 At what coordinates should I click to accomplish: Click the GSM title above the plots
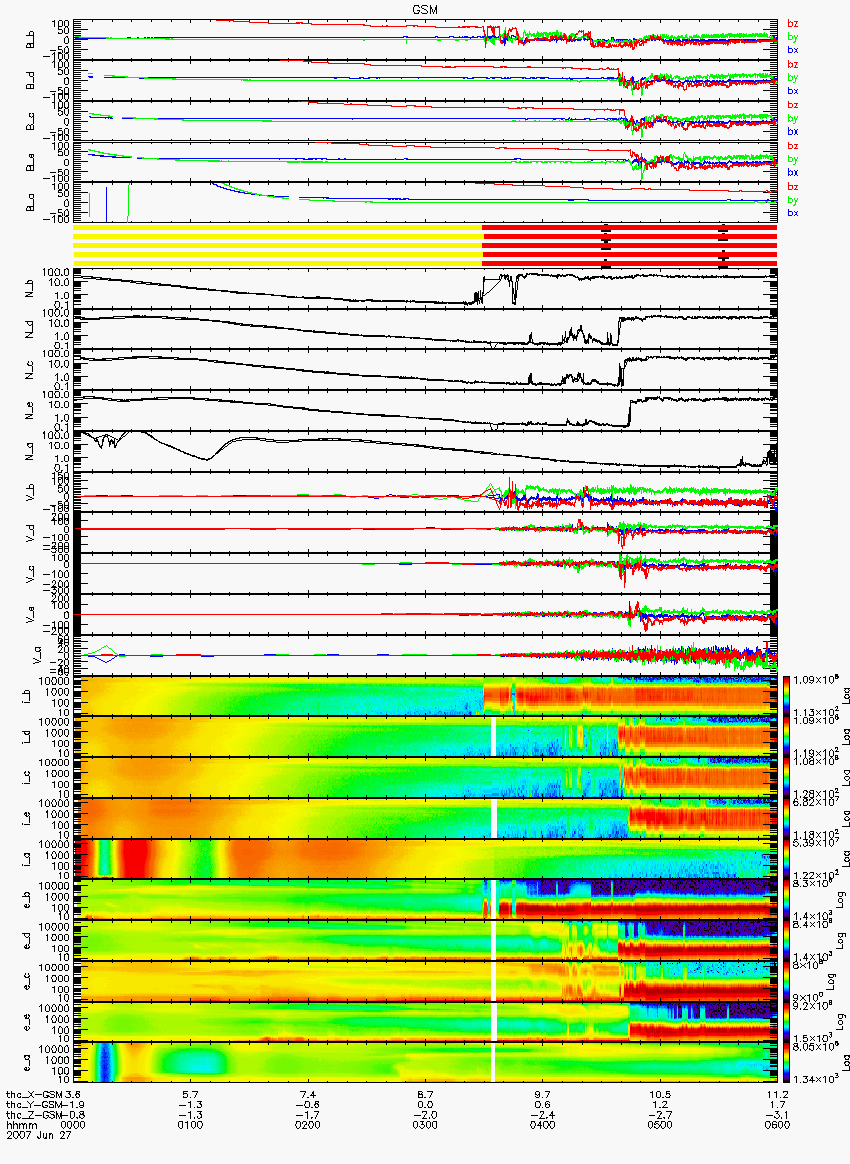click(x=425, y=9)
